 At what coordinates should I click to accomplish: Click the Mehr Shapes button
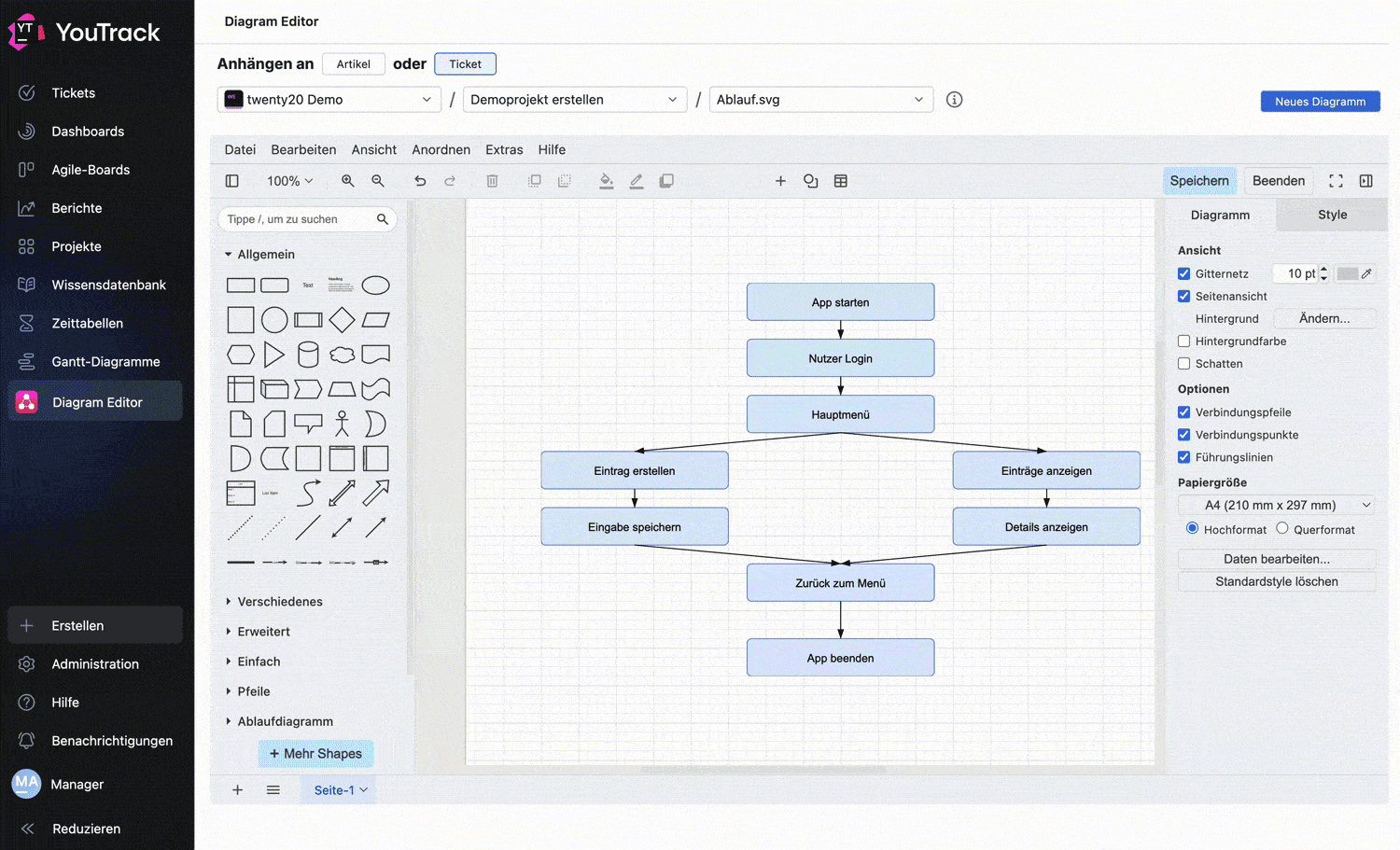coord(315,754)
